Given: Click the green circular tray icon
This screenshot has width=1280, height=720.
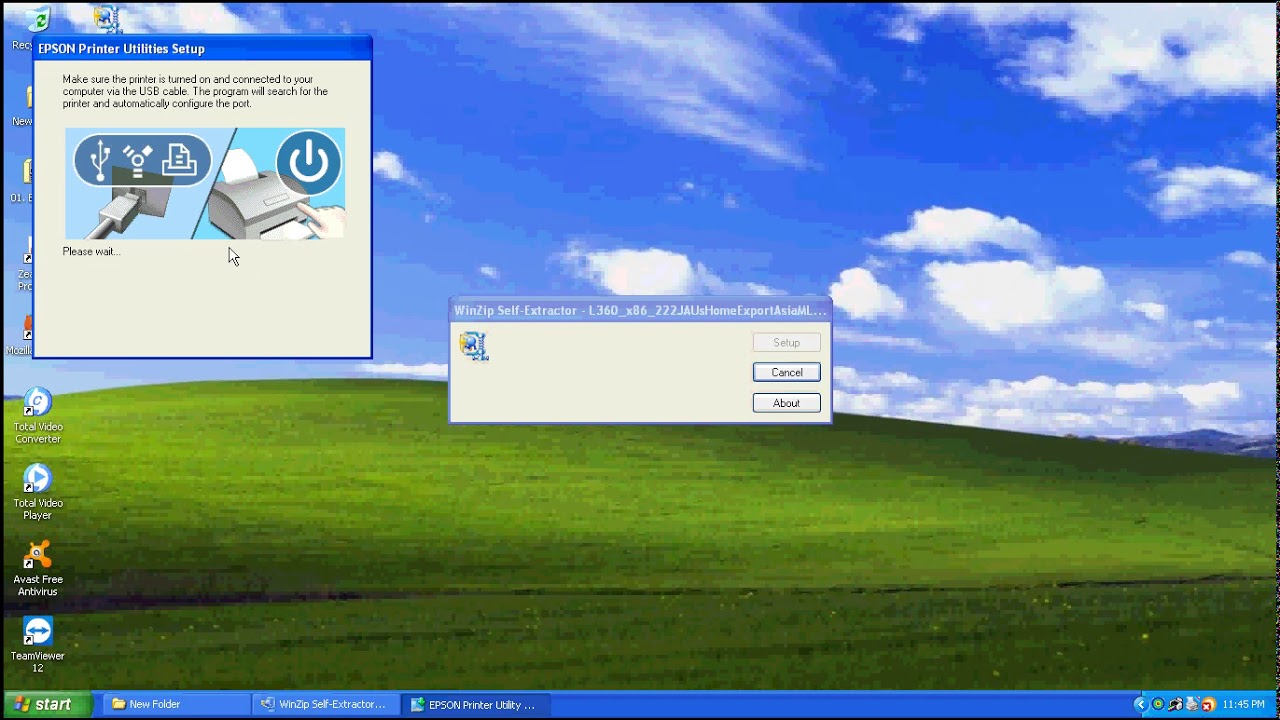Looking at the screenshot, I should click(x=1158, y=704).
